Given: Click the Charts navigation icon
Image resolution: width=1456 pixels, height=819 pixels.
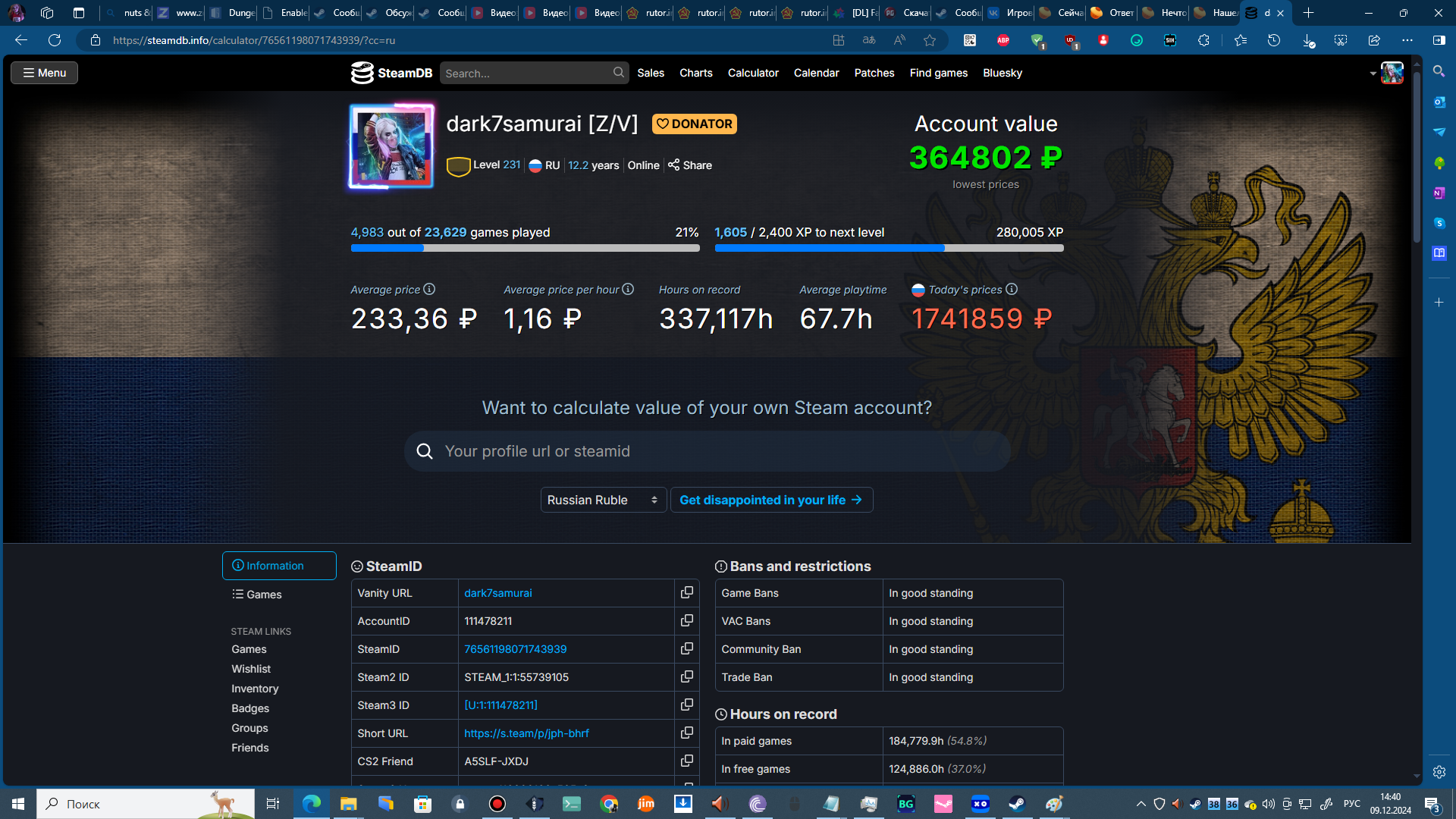Looking at the screenshot, I should click(695, 72).
